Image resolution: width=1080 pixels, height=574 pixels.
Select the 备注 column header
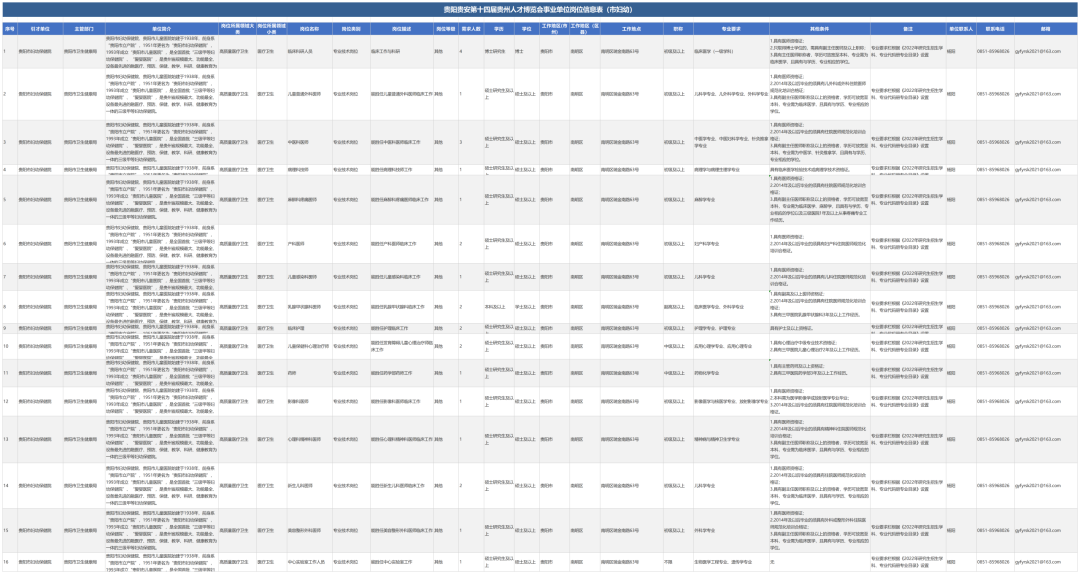[x=908, y=29]
